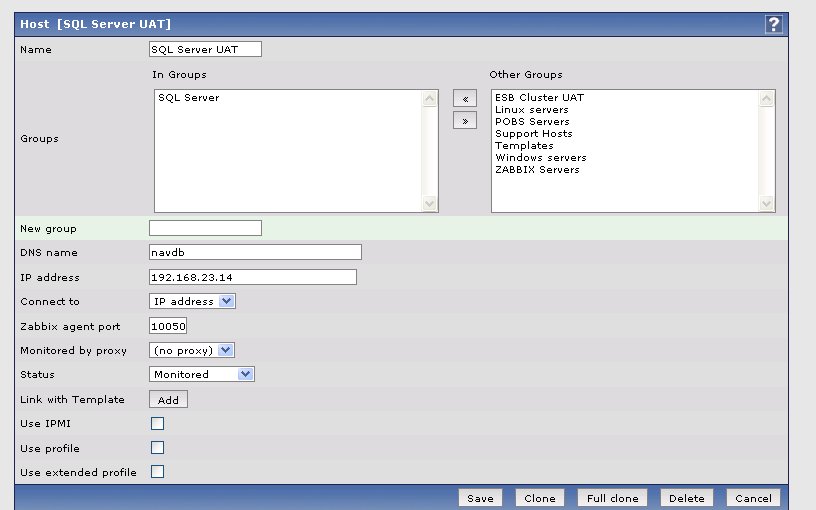Add a linked template

tap(168, 400)
